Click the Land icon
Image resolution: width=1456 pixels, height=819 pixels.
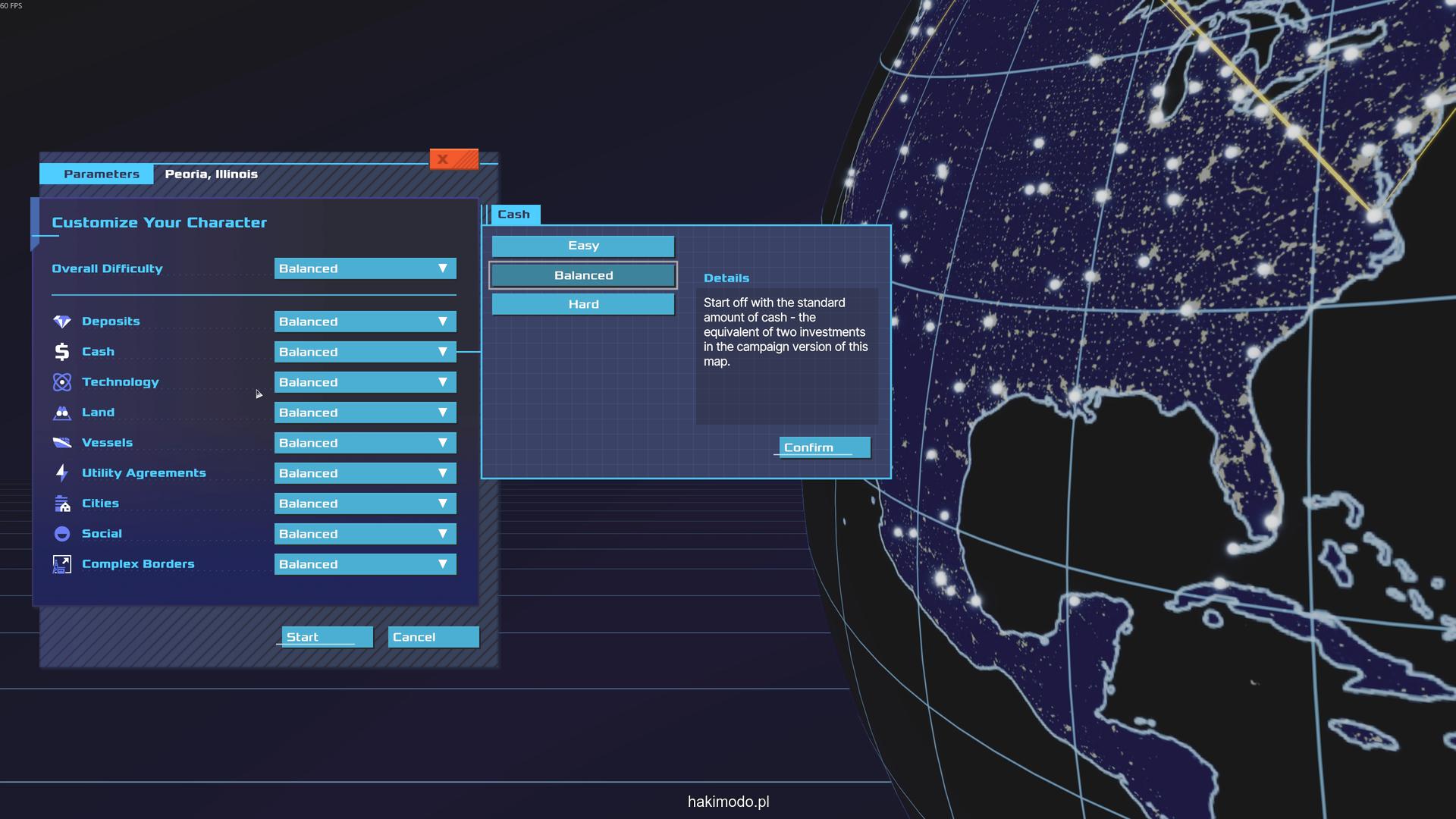[x=62, y=413]
